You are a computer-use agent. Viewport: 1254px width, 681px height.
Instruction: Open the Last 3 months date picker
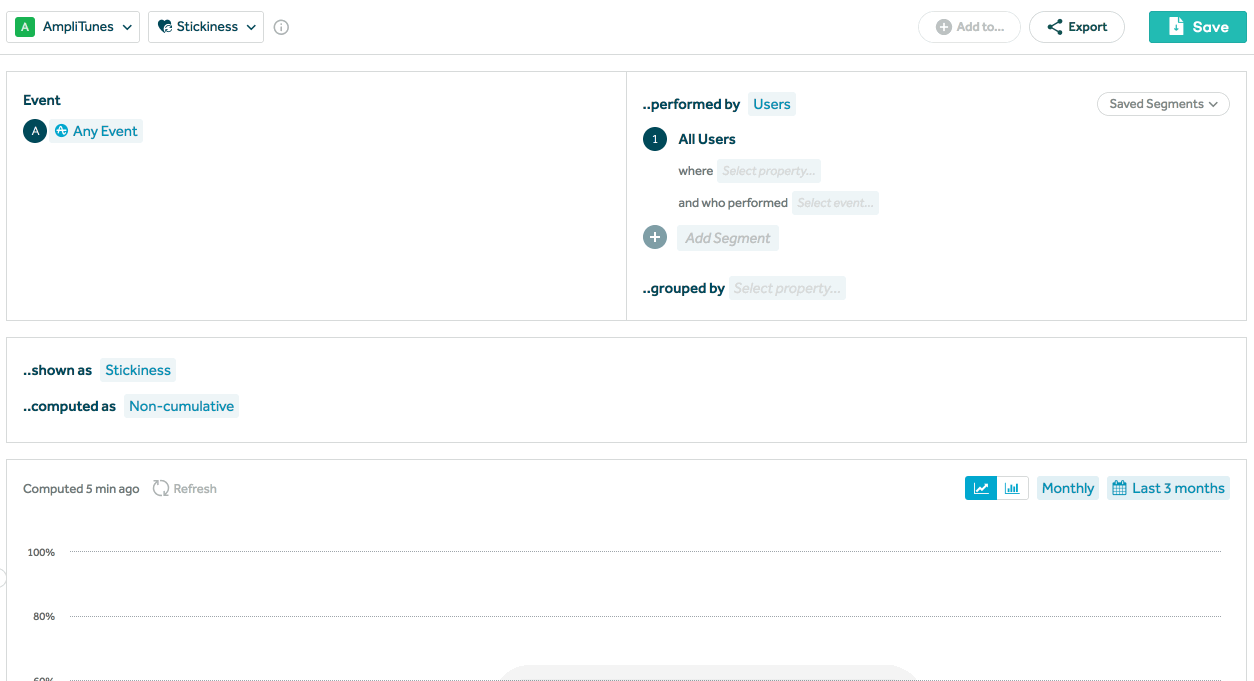click(1168, 488)
